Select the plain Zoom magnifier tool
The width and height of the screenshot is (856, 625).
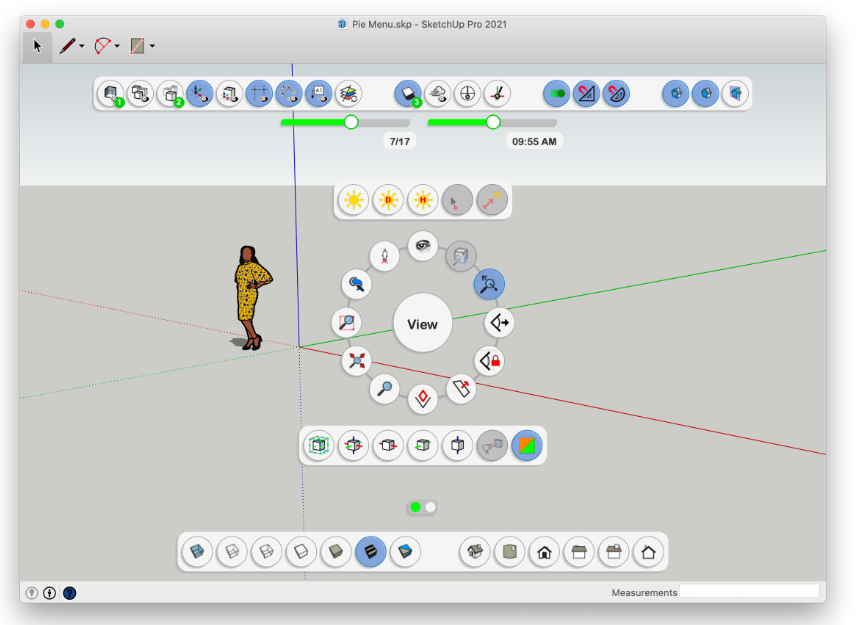click(384, 389)
